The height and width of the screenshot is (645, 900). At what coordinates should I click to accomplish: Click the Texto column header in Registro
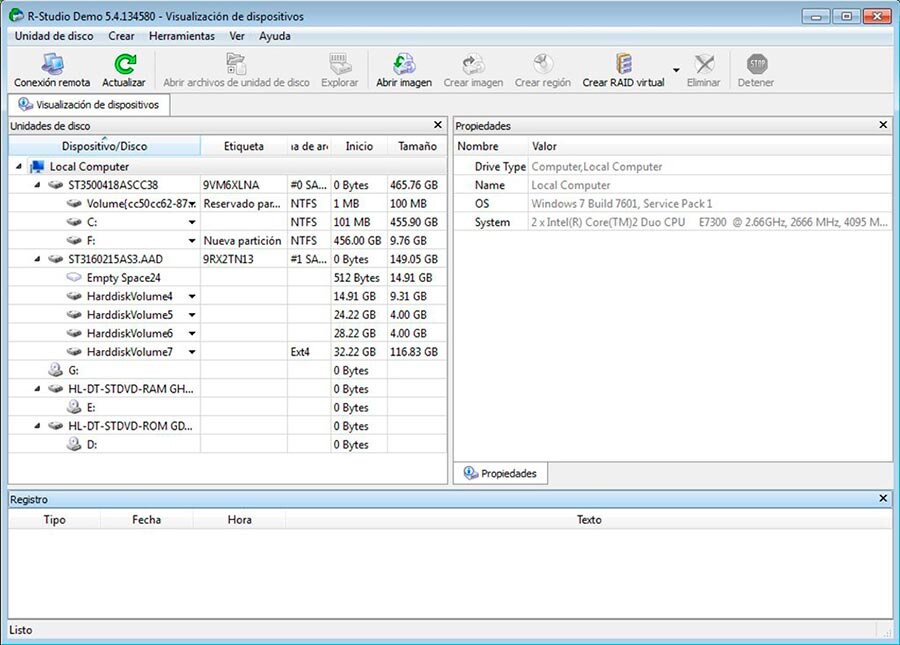(589, 520)
